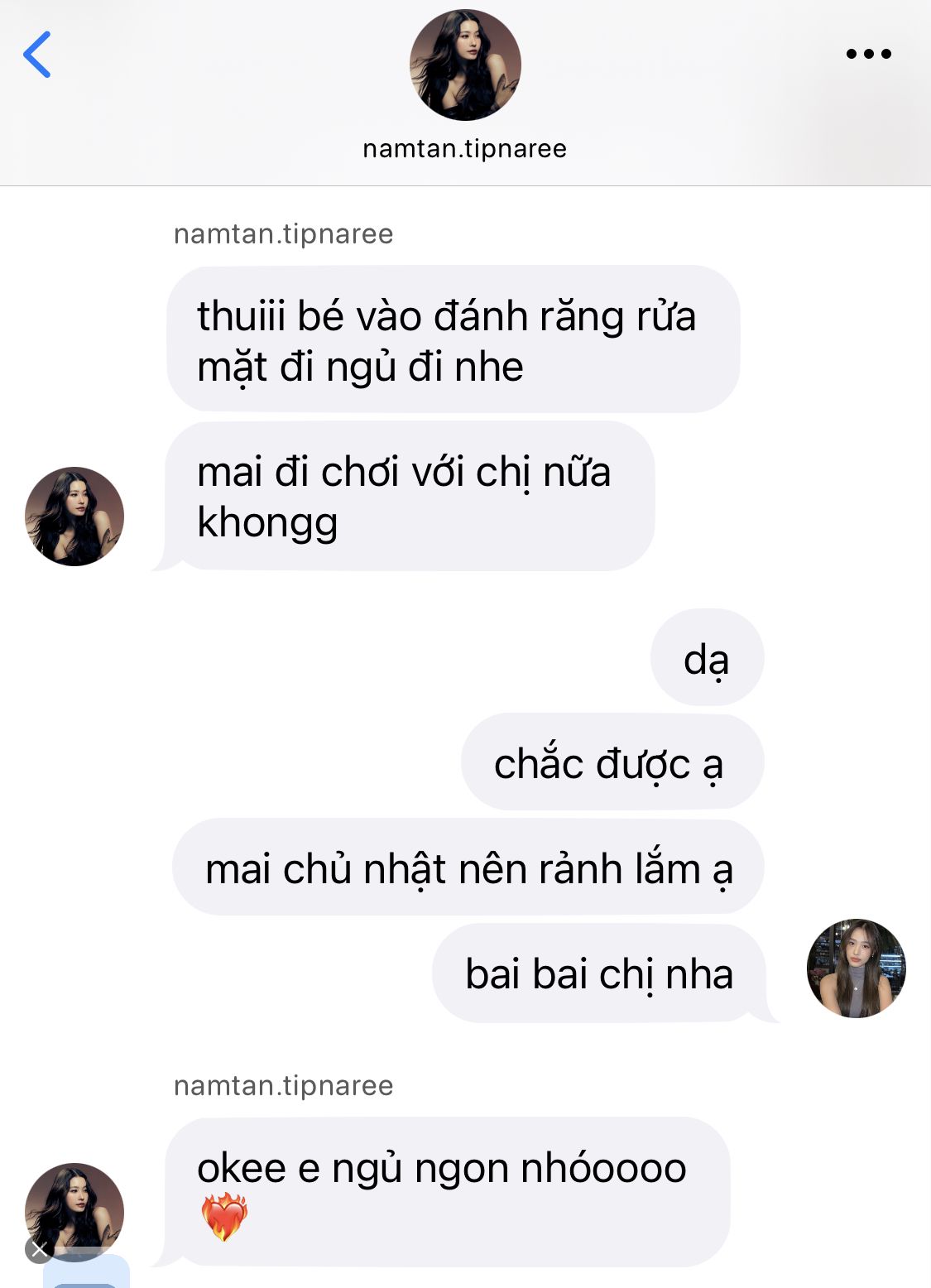Select 'mai chủ nhật nên rảnh lắm ạ' bubble
This screenshot has width=931, height=1288.
(x=468, y=867)
